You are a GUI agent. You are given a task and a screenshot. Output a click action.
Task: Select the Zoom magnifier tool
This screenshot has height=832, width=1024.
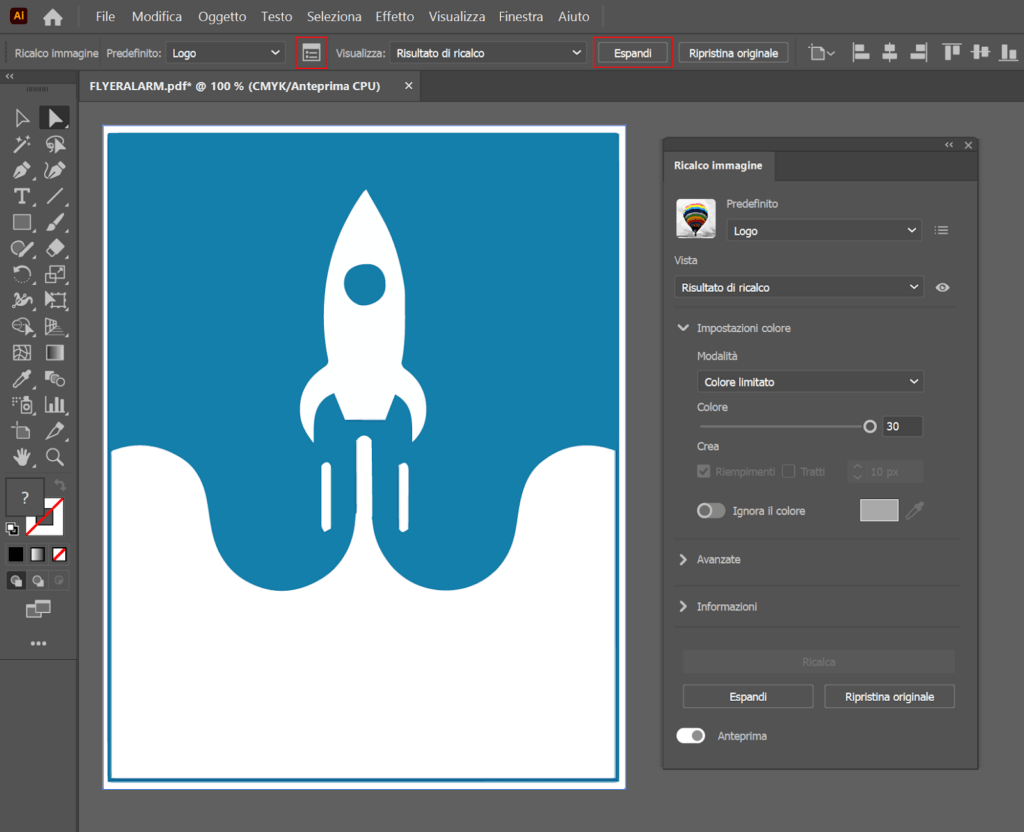(x=55, y=457)
